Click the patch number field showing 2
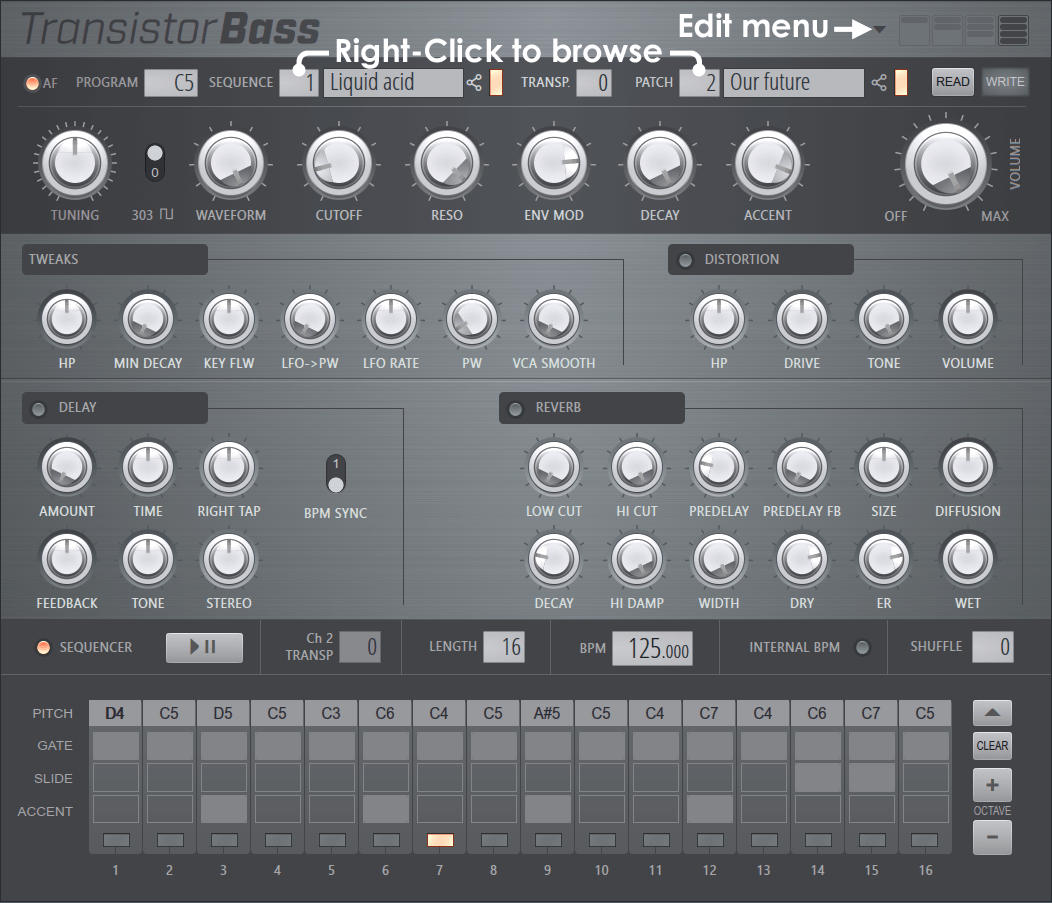 click(699, 83)
